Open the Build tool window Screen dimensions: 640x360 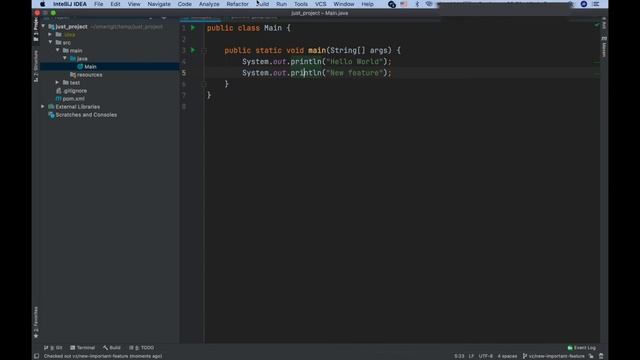click(x=112, y=348)
